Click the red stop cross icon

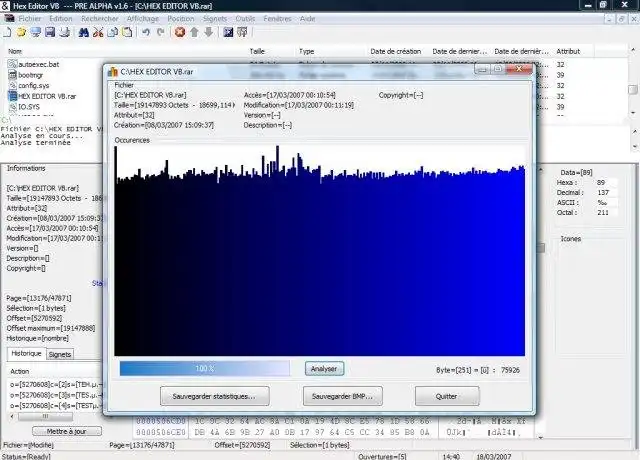point(180,32)
